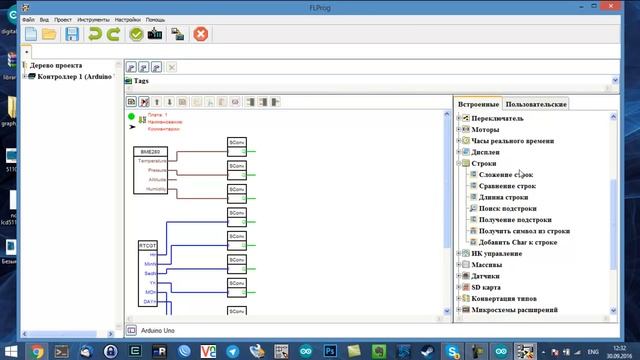Screen dimensions: 640x360
Task: Switch to Встроенные tab
Action: pyautogui.click(x=478, y=104)
